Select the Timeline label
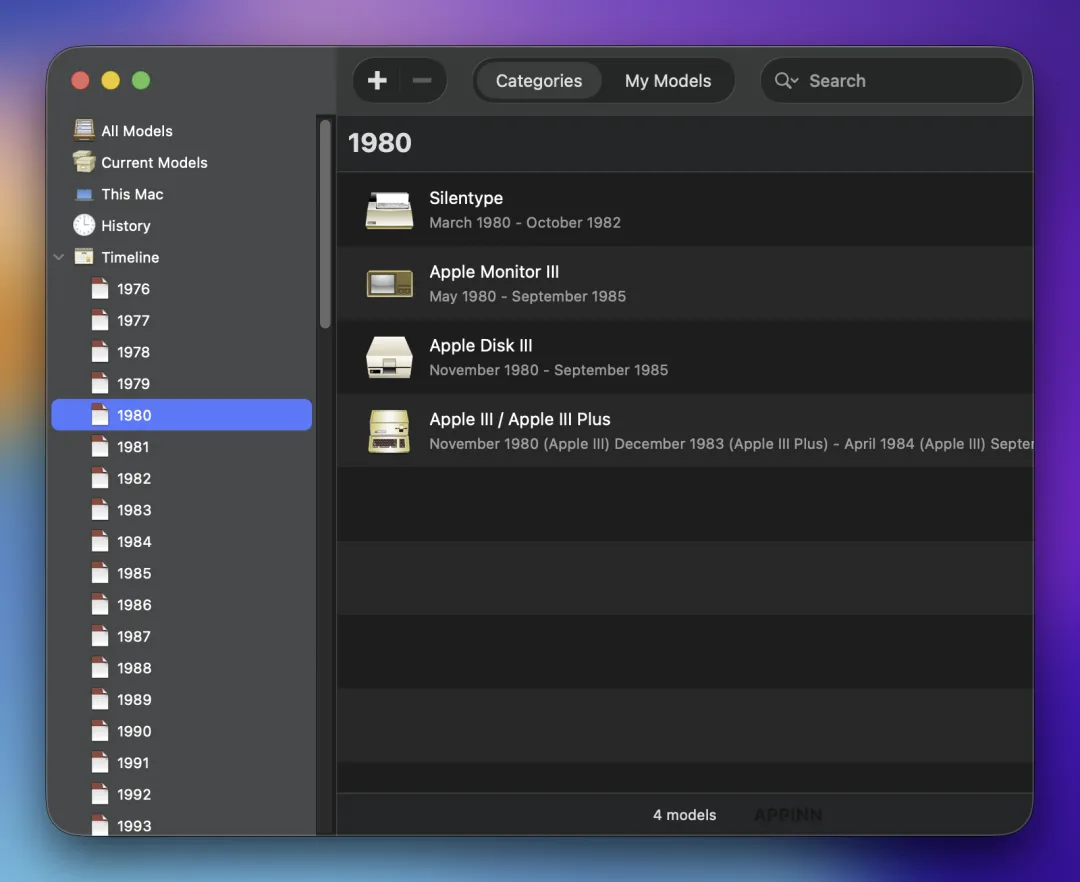Screen dimensions: 1080x882 (130, 258)
